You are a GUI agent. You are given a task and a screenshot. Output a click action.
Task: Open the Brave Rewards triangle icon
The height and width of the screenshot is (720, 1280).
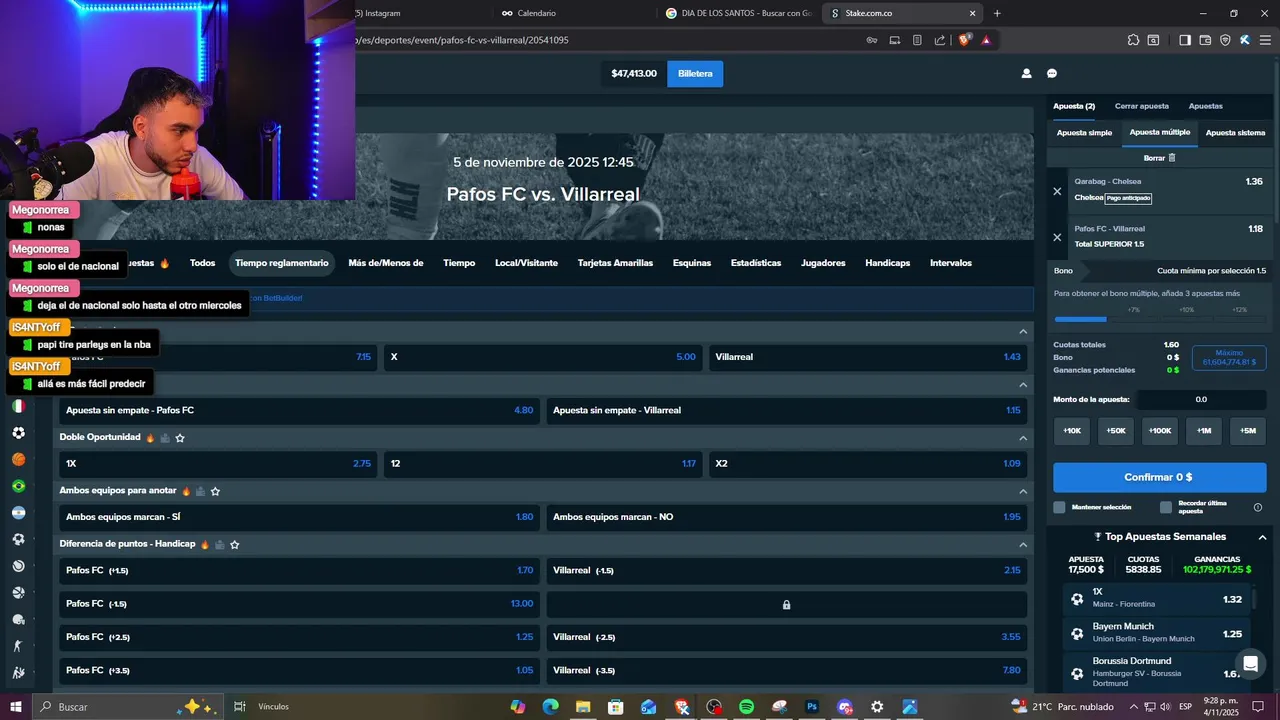[x=986, y=40]
